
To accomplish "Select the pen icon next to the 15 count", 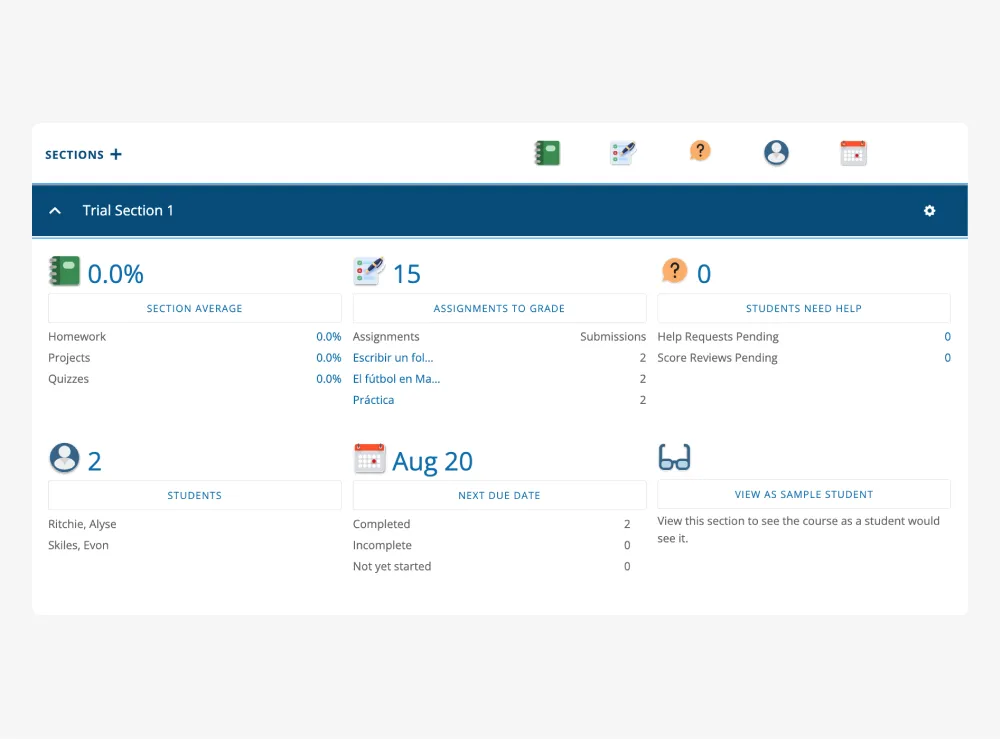I will point(370,270).
